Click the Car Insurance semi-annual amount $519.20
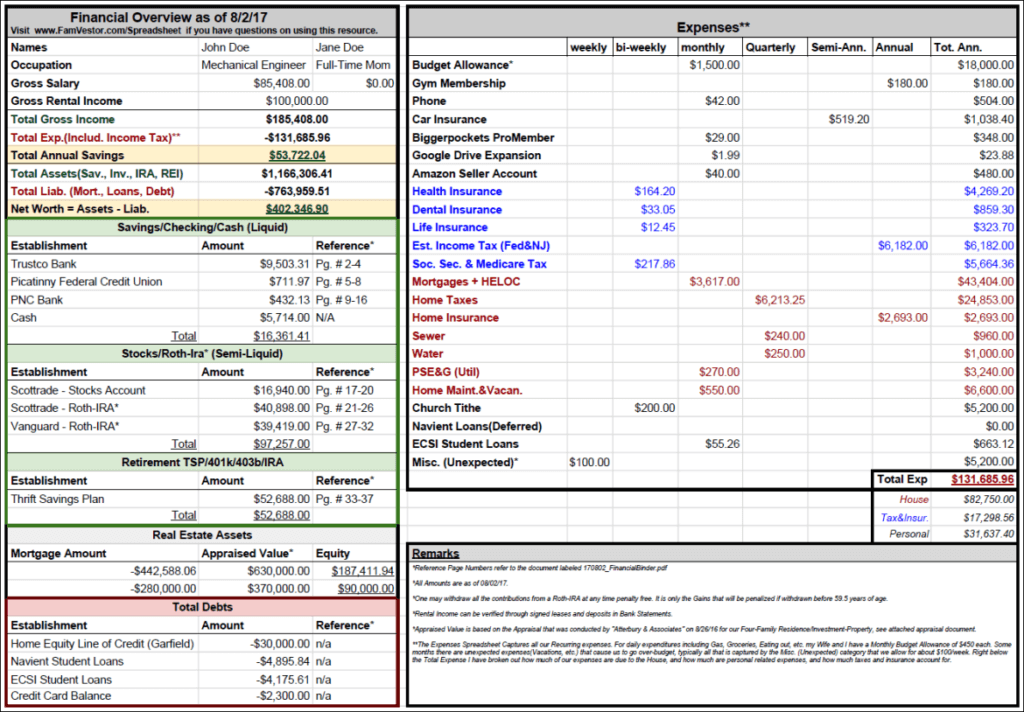Screen dimensions: 1024x712 pos(849,120)
